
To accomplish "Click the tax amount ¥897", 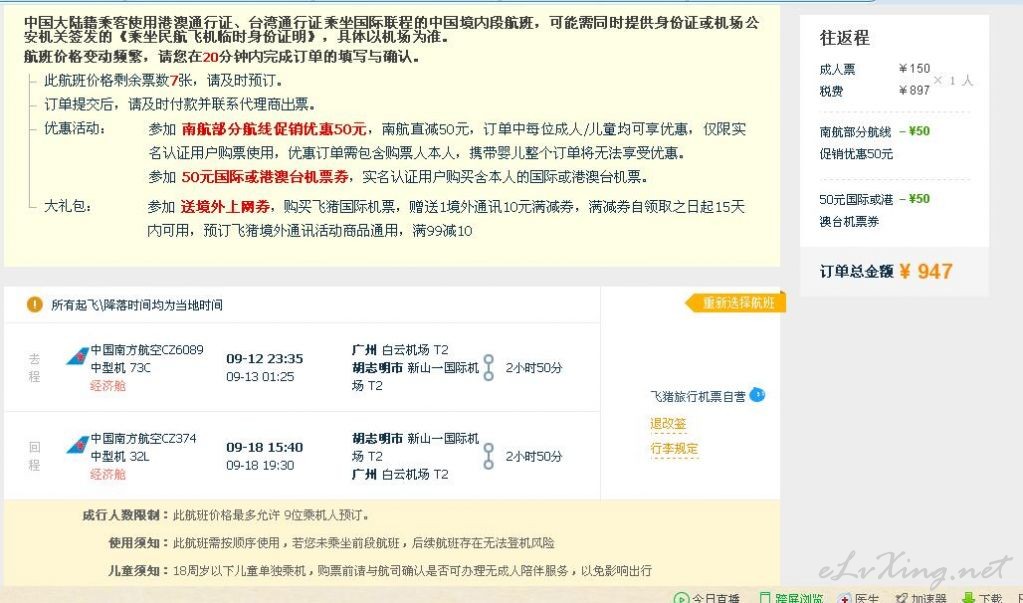I will 914,91.
